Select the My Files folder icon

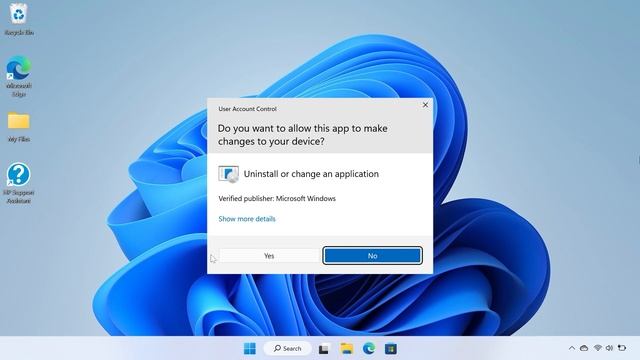(x=19, y=127)
